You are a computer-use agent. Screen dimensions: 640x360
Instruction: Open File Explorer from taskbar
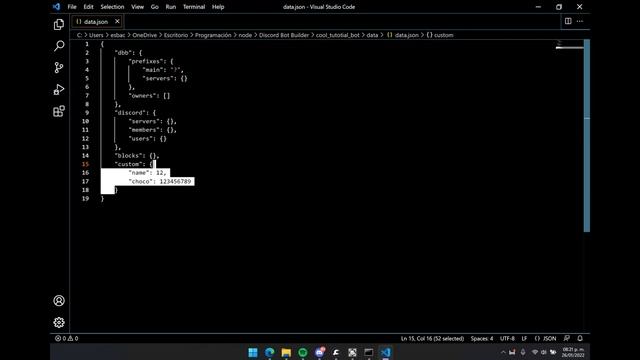pos(286,352)
